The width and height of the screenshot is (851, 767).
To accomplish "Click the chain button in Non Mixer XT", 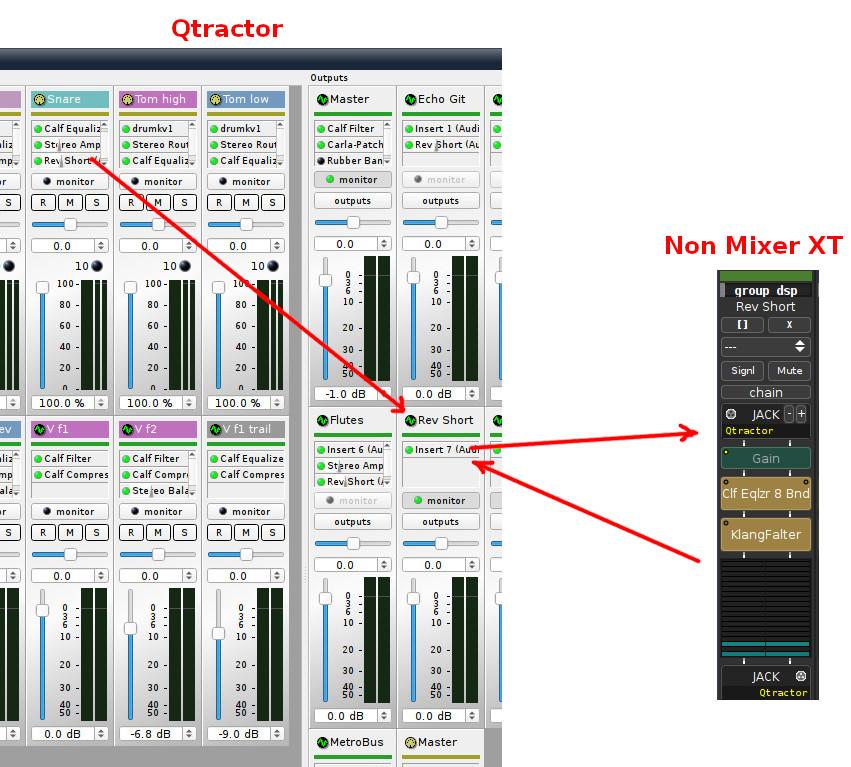I will click(766, 392).
